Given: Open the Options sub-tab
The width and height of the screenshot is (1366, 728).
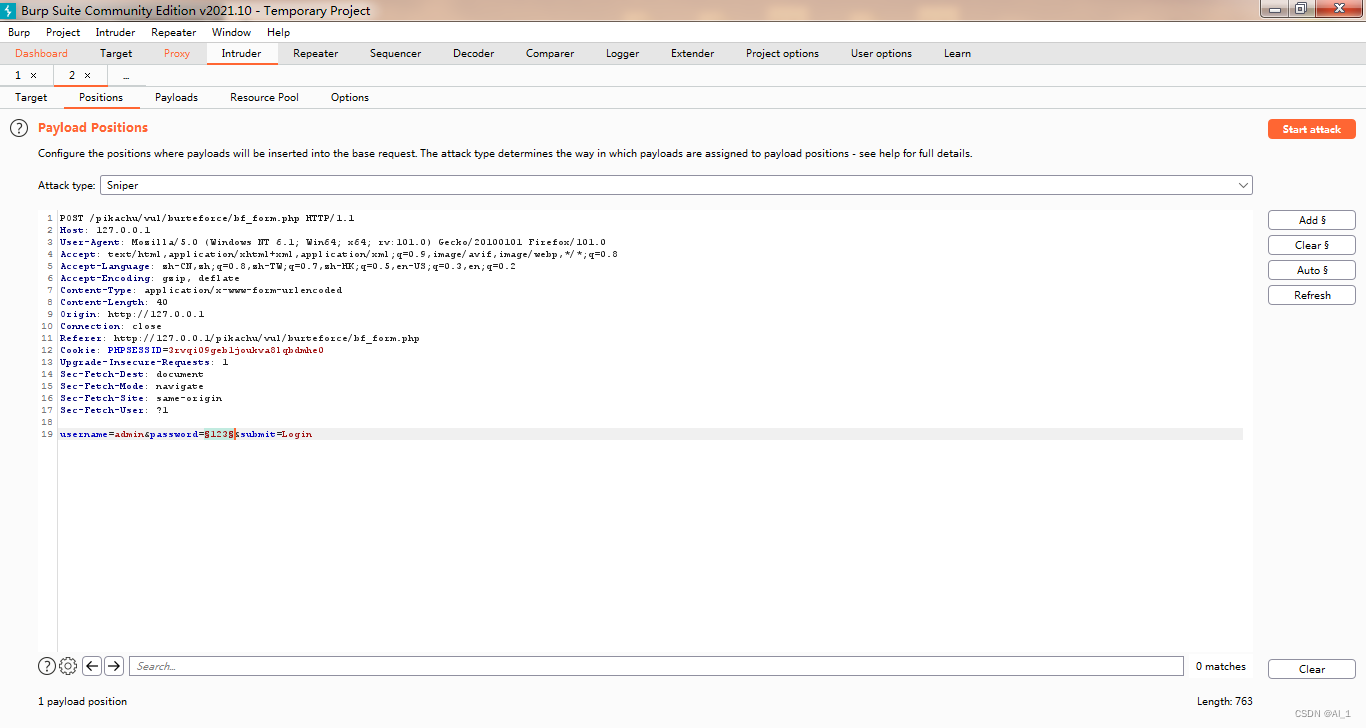Looking at the screenshot, I should [350, 98].
